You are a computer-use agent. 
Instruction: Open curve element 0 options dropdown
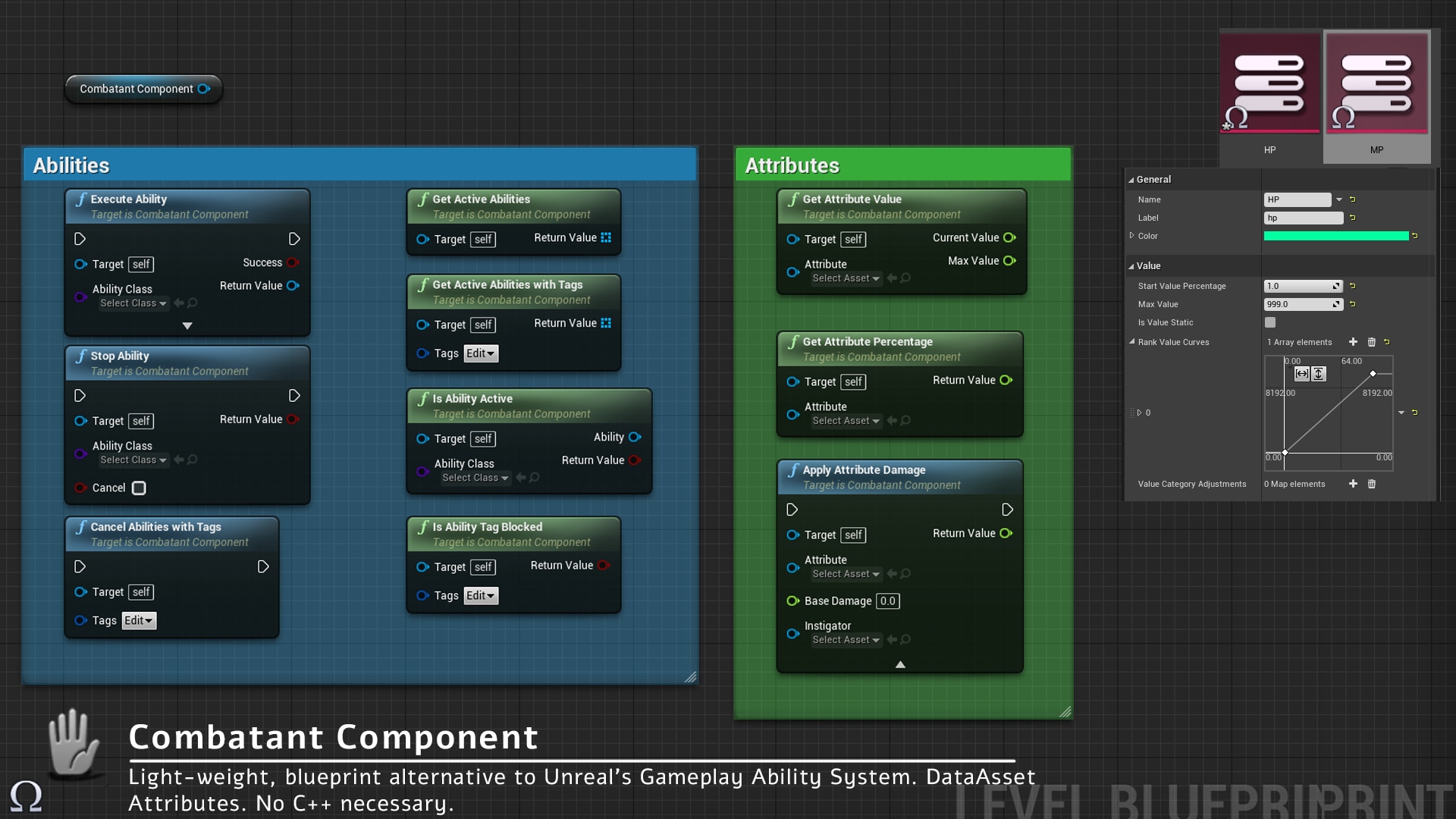1401,413
